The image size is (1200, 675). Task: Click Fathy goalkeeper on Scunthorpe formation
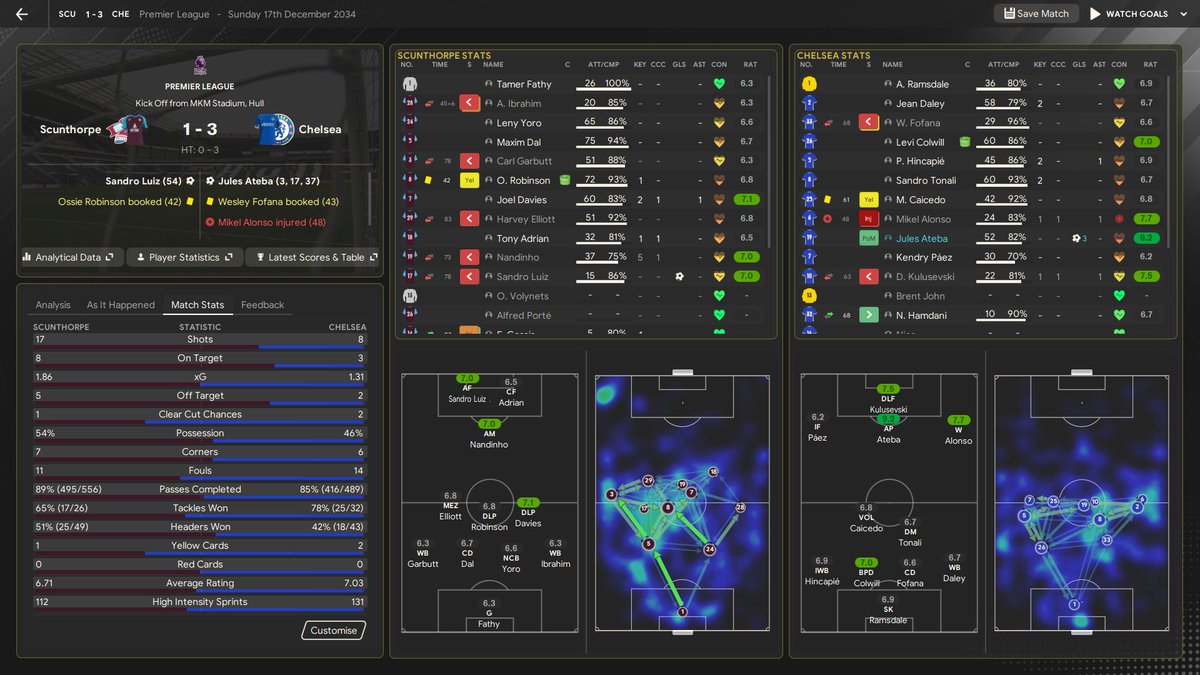coord(489,613)
